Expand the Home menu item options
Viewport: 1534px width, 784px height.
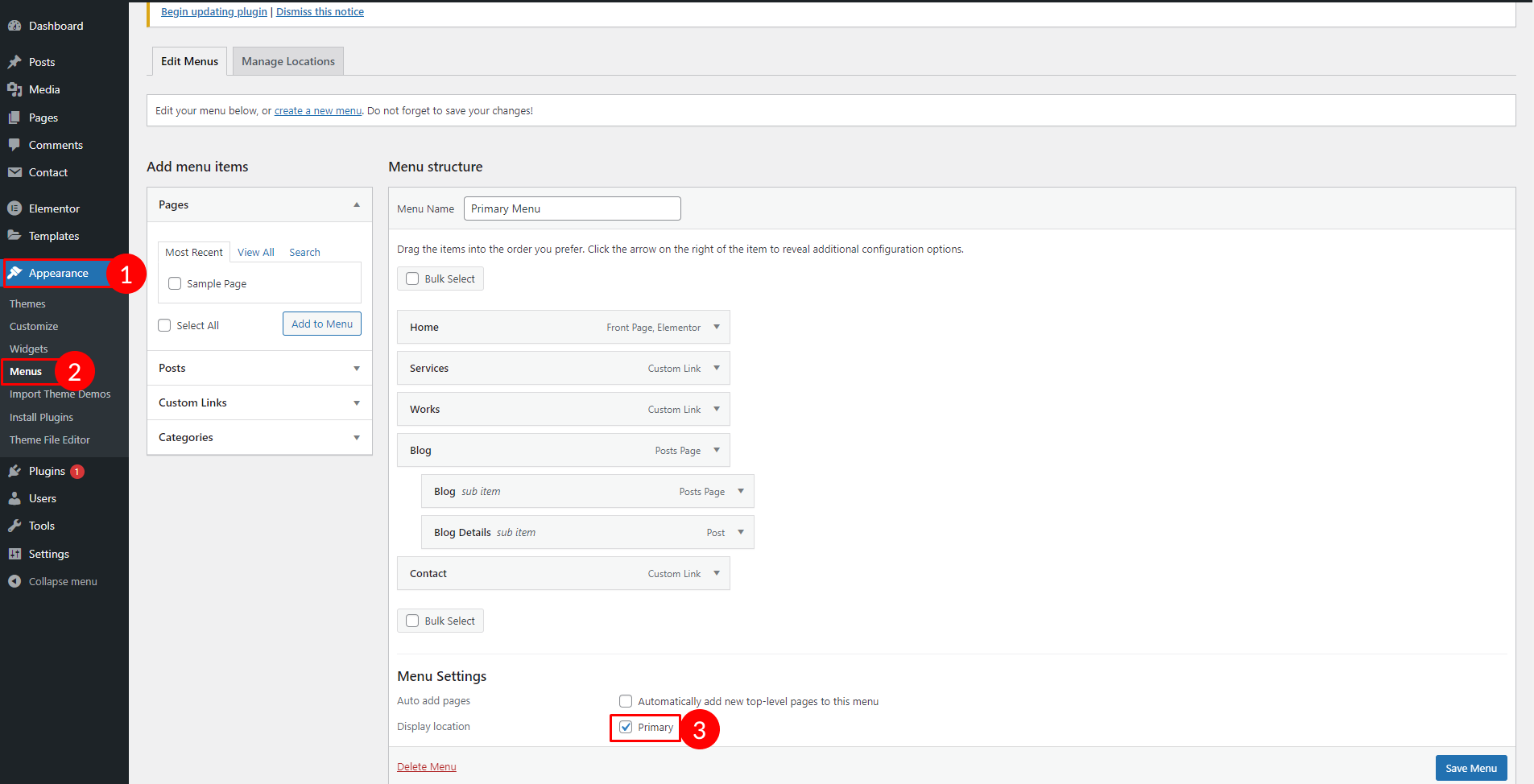[x=716, y=327]
